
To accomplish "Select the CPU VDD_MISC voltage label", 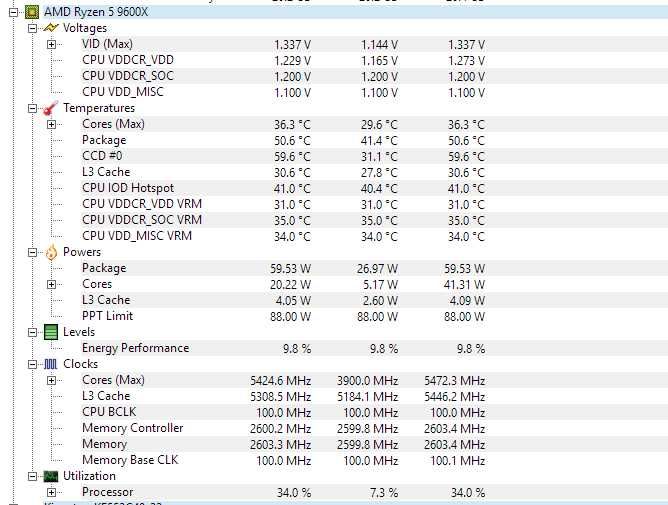I will (x=123, y=92).
